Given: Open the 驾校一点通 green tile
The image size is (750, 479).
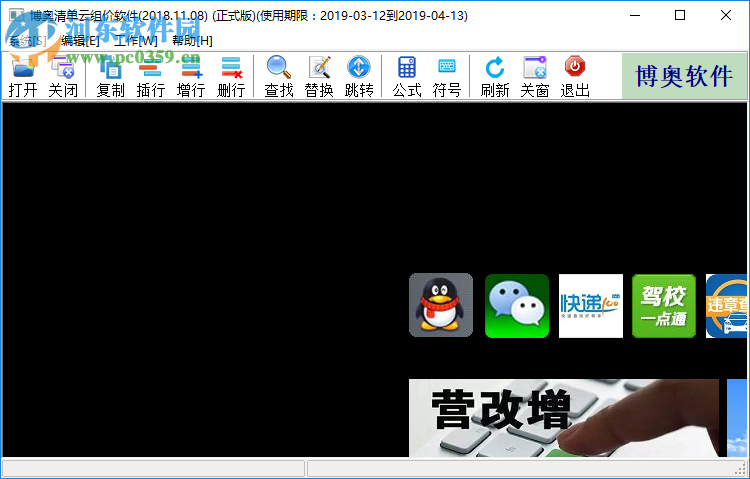Looking at the screenshot, I should [x=664, y=306].
